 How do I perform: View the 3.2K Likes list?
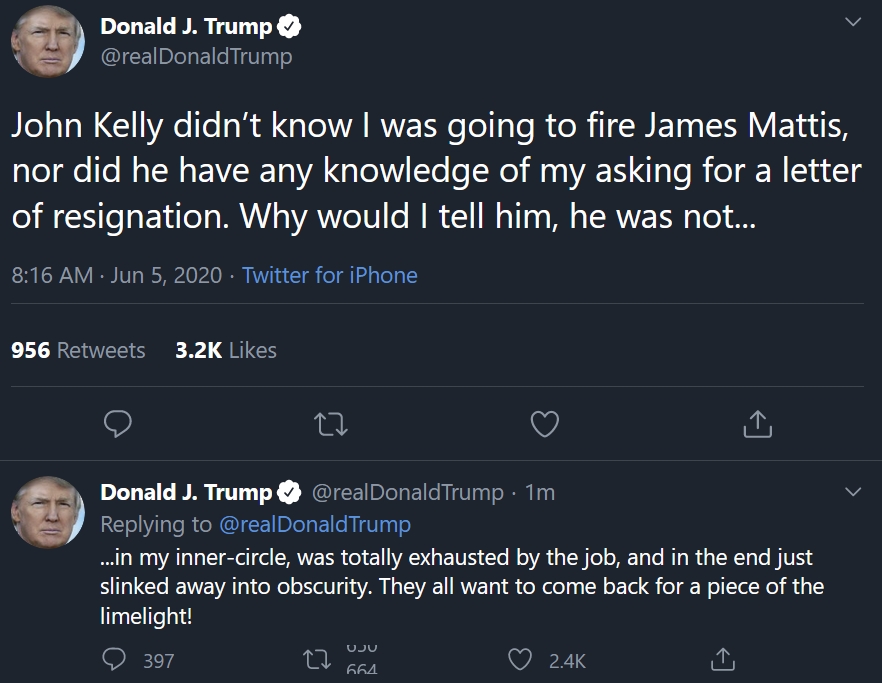[x=225, y=350]
